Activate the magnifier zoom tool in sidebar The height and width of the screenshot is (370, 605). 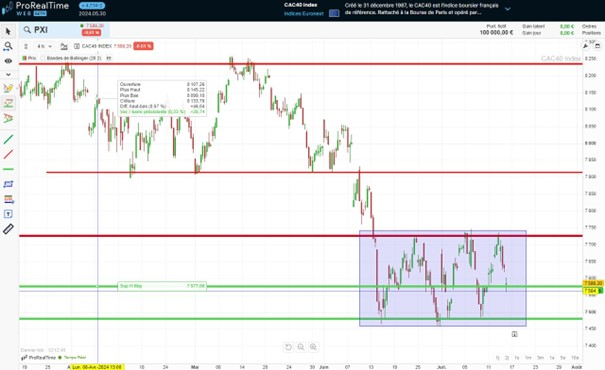pos(8,46)
